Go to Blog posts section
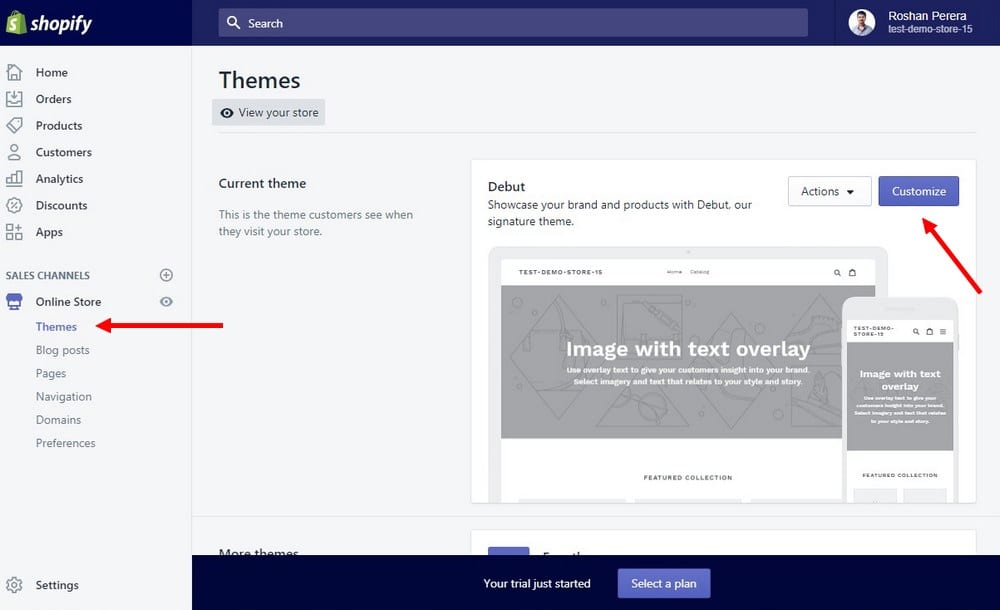This screenshot has height=610, width=1000. pos(62,350)
